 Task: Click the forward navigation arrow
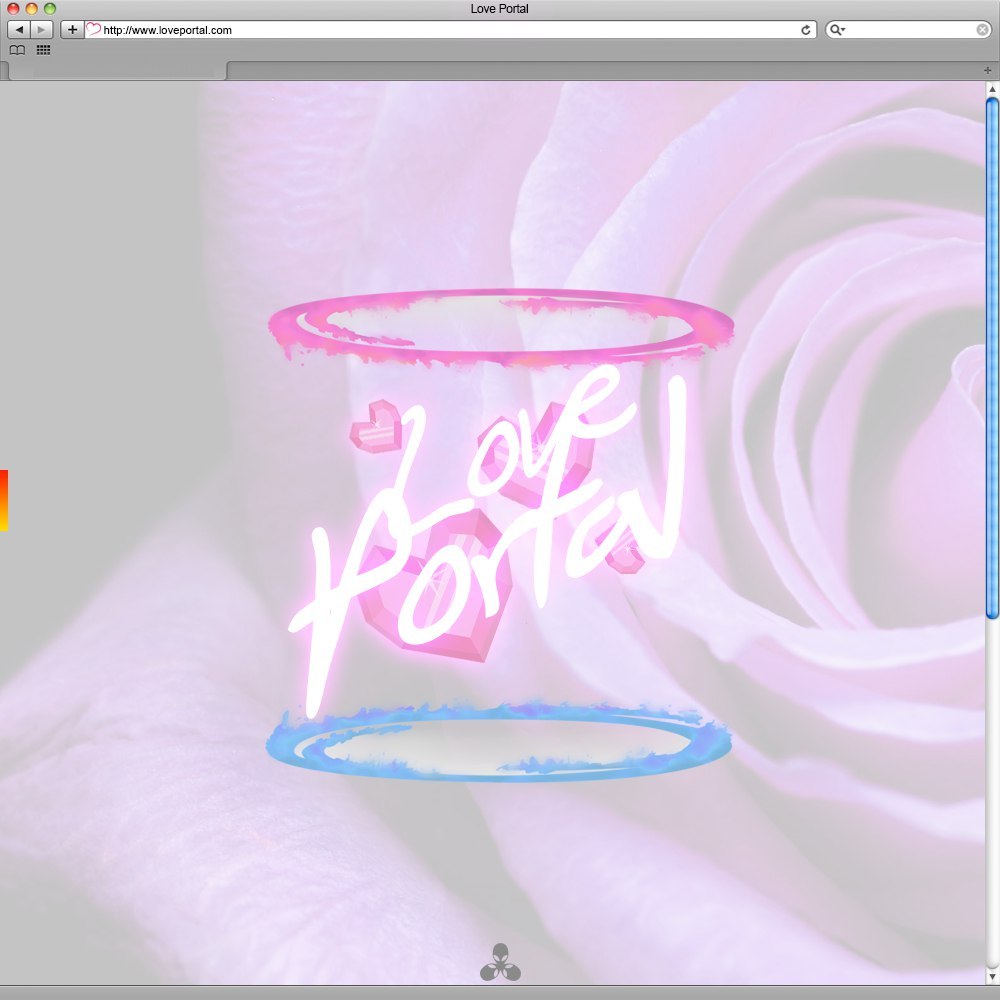41,30
